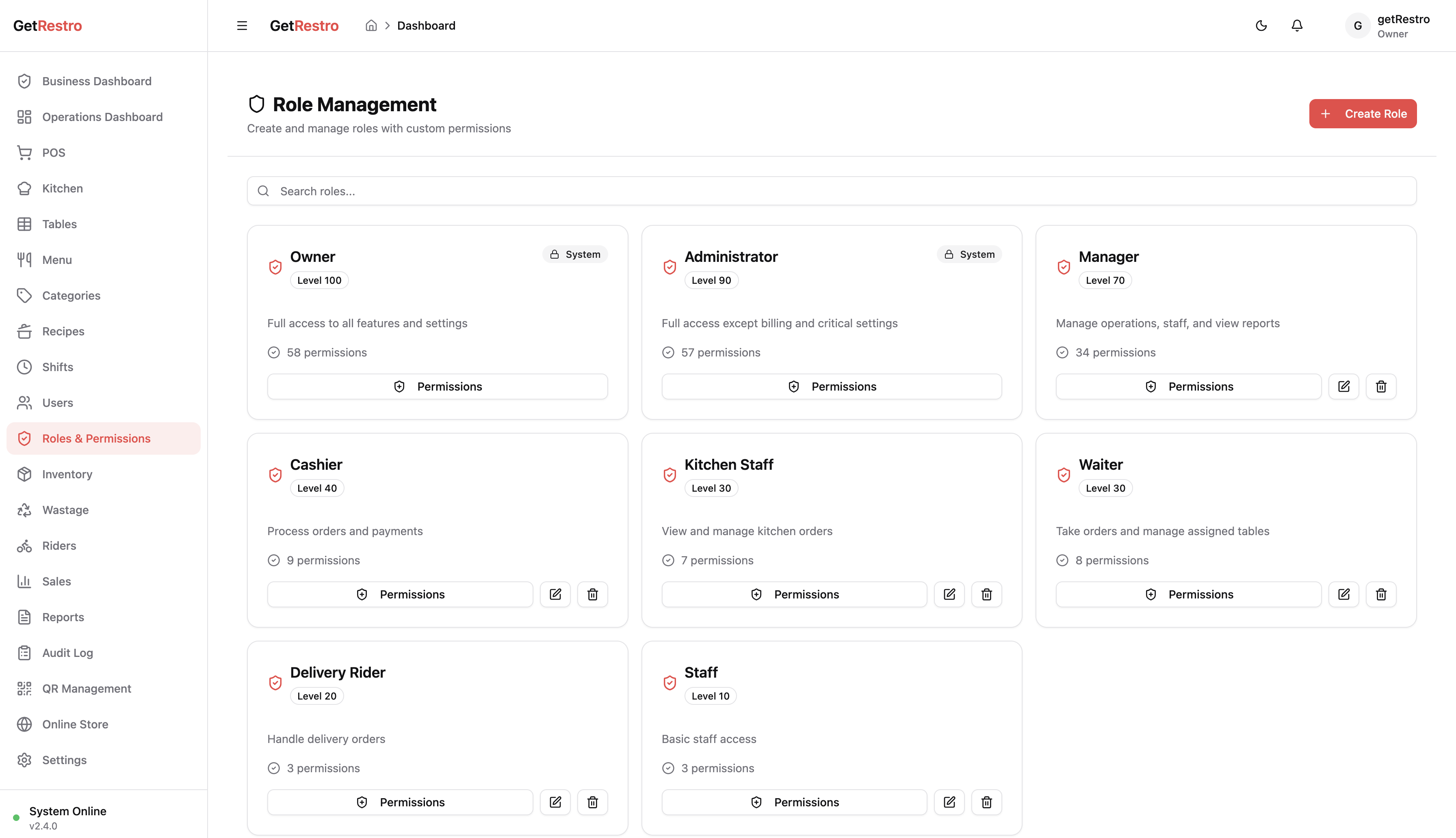The image size is (1456, 838).
Task: Delete the Staff role
Action: pos(986,802)
